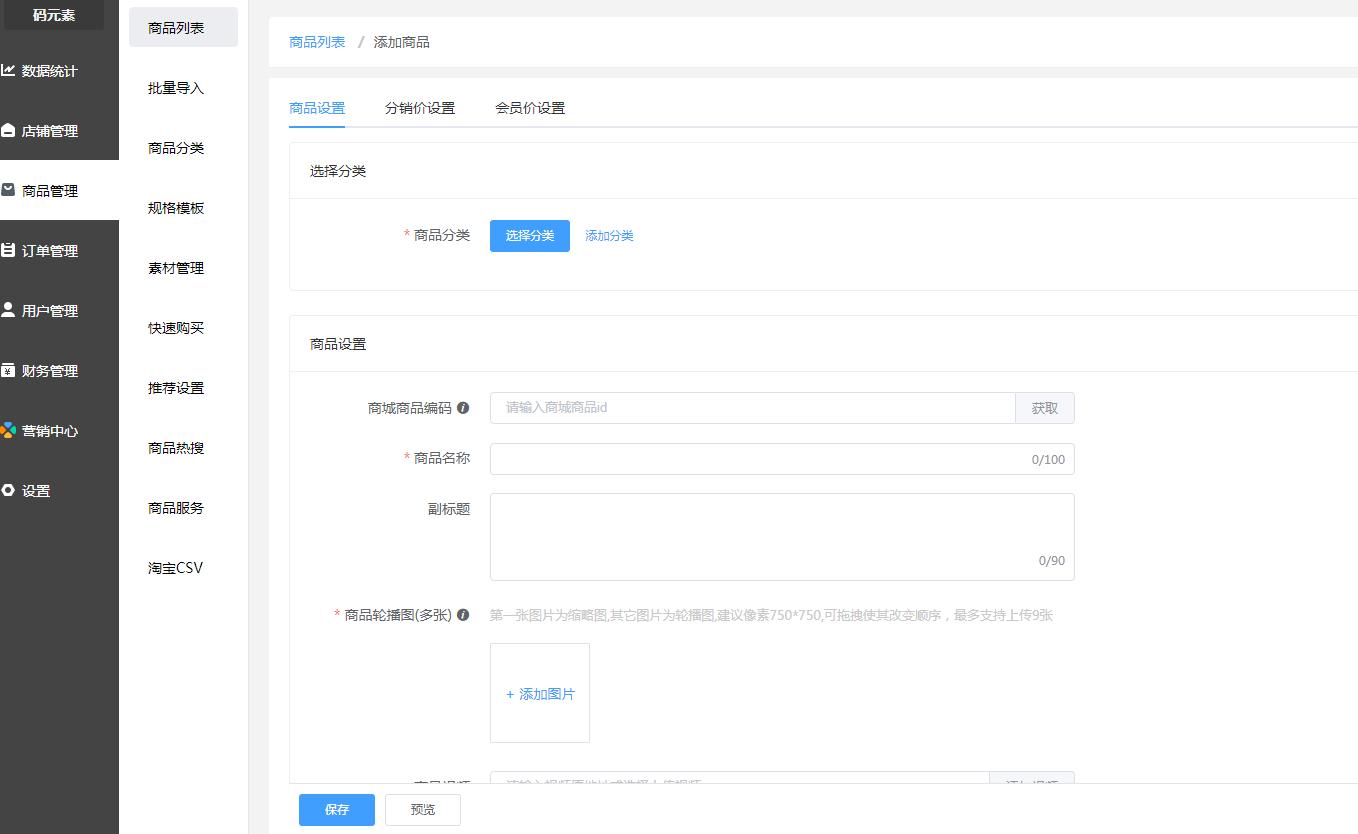Click the 码元素 logo text

(54, 15)
